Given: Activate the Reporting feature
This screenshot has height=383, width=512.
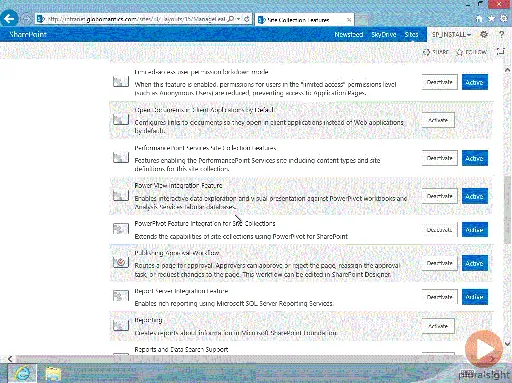Looking at the screenshot, I should coord(438,326).
